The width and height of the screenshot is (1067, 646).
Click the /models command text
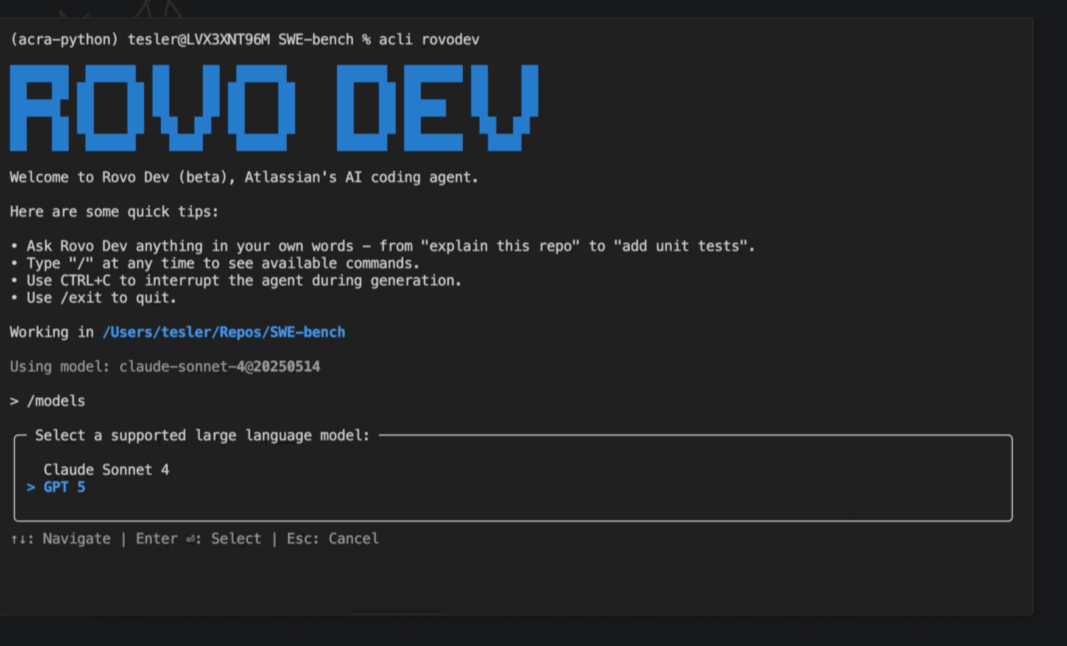[x=56, y=401]
